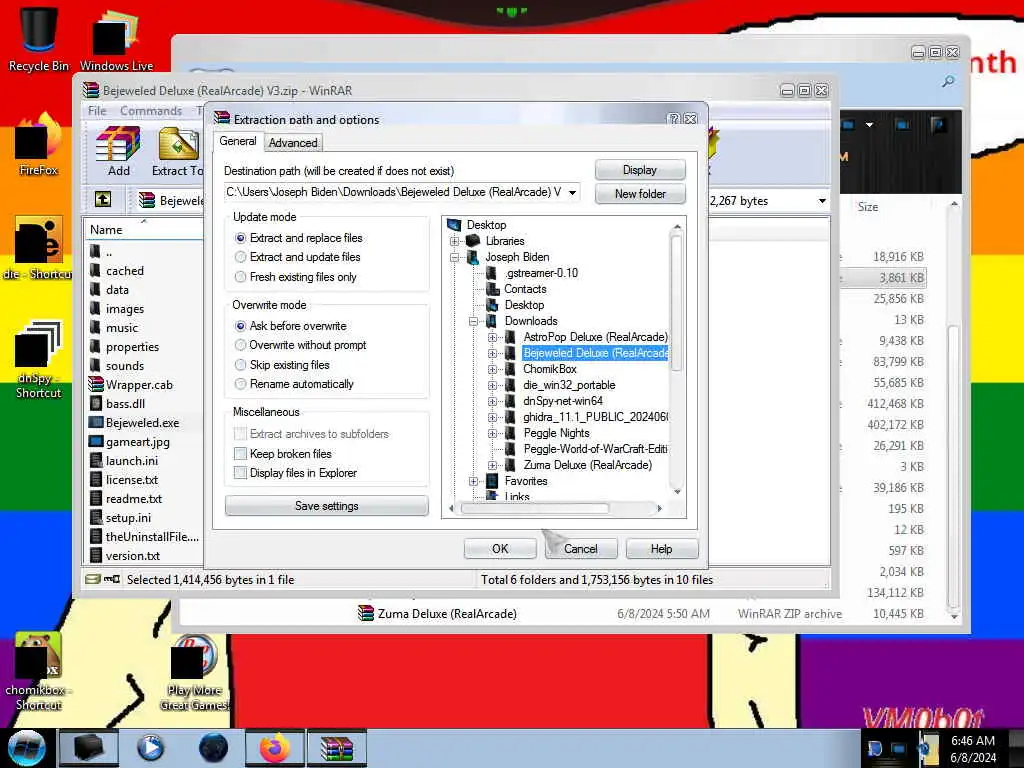Image resolution: width=1024 pixels, height=768 pixels.
Task: Expand the Libraries tree node
Action: [x=455, y=241]
